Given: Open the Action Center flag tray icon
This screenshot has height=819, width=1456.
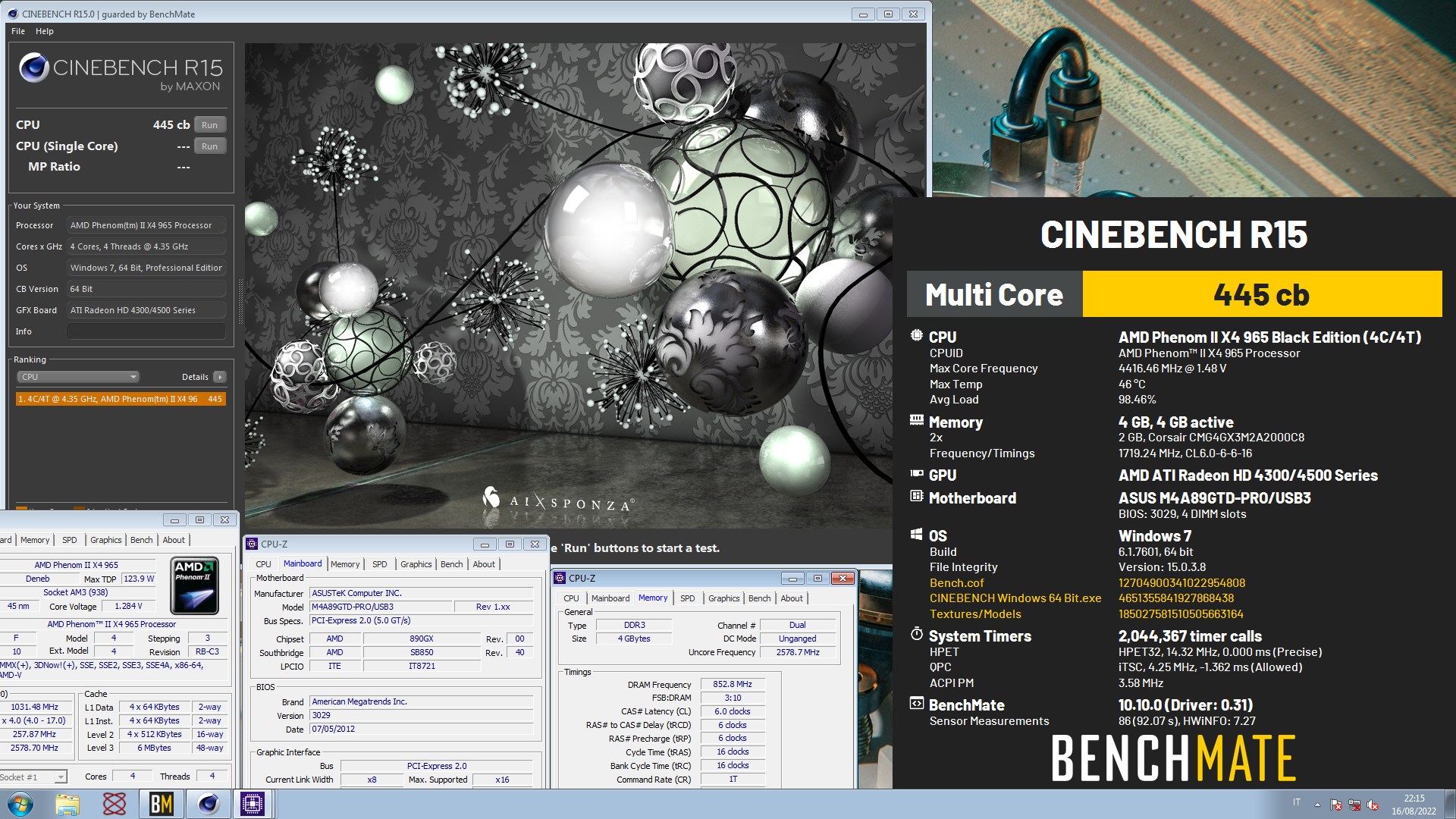Looking at the screenshot, I should click(1336, 805).
